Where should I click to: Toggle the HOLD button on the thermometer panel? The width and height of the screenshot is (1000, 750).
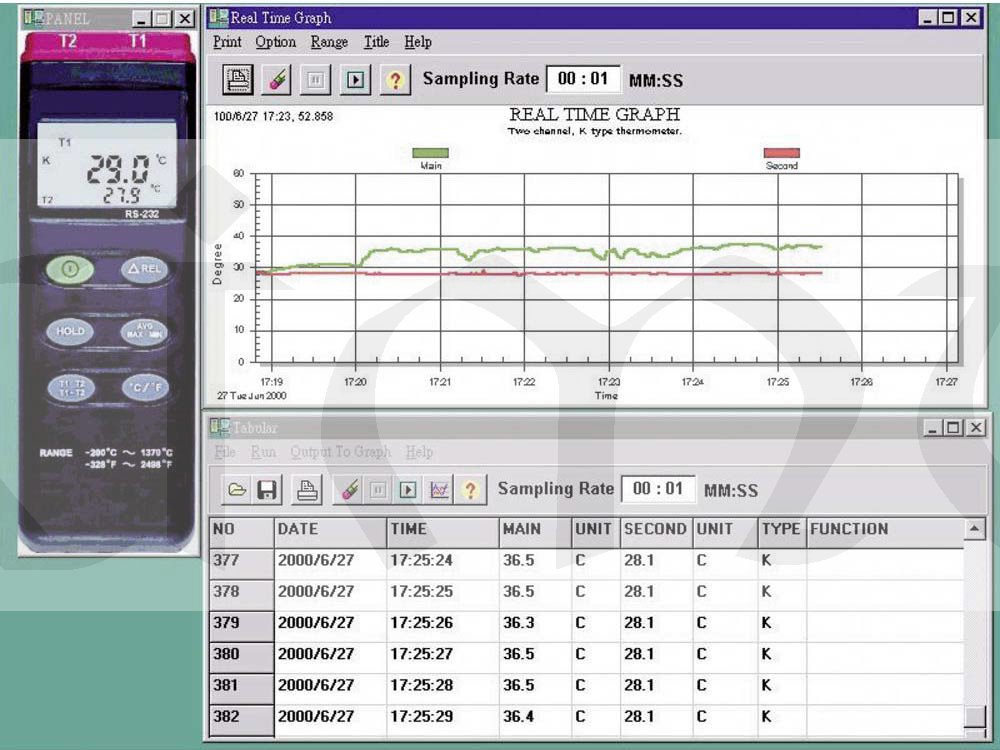[x=70, y=331]
